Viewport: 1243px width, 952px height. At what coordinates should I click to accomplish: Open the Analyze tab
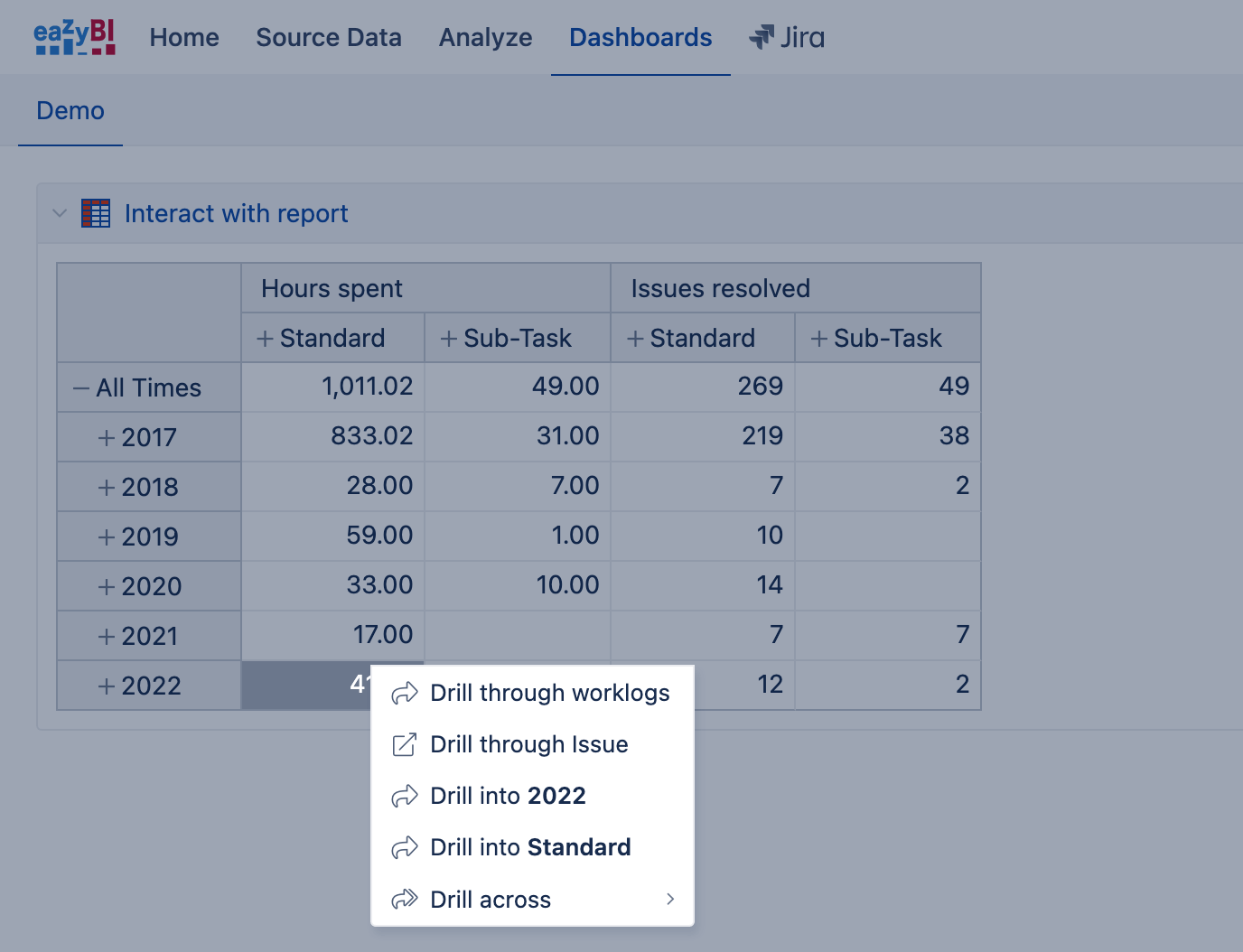[x=485, y=37]
